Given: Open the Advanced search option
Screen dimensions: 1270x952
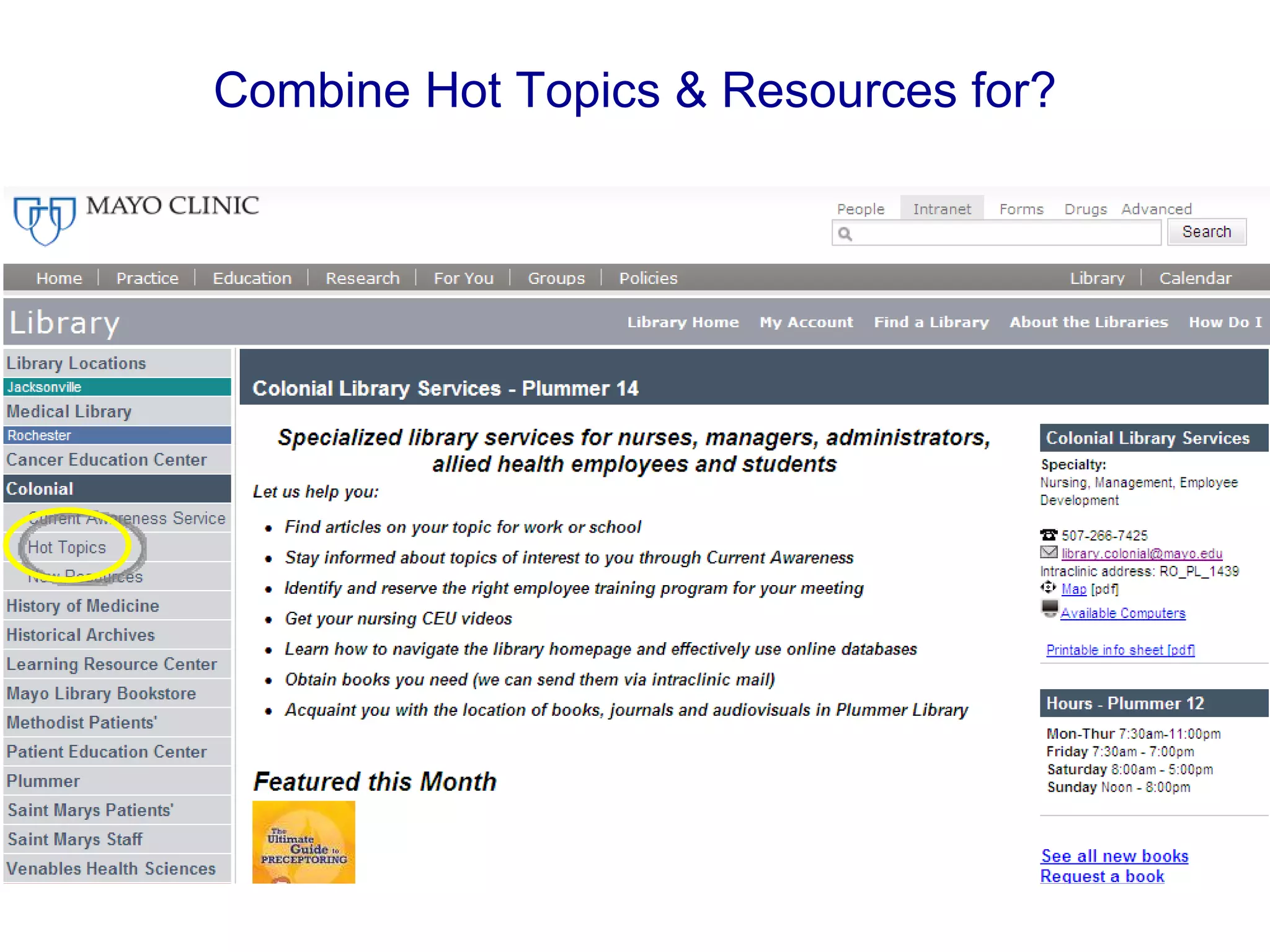Looking at the screenshot, I should [1157, 209].
